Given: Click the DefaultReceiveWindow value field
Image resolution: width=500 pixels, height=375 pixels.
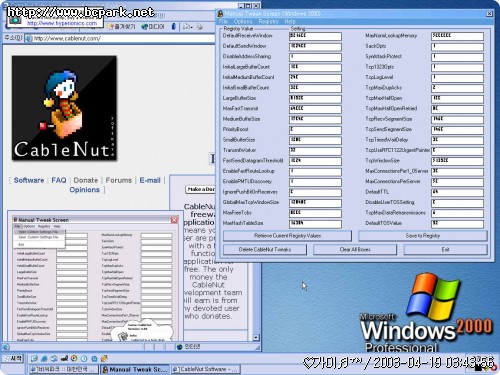Looking at the screenshot, I should [x=315, y=36].
